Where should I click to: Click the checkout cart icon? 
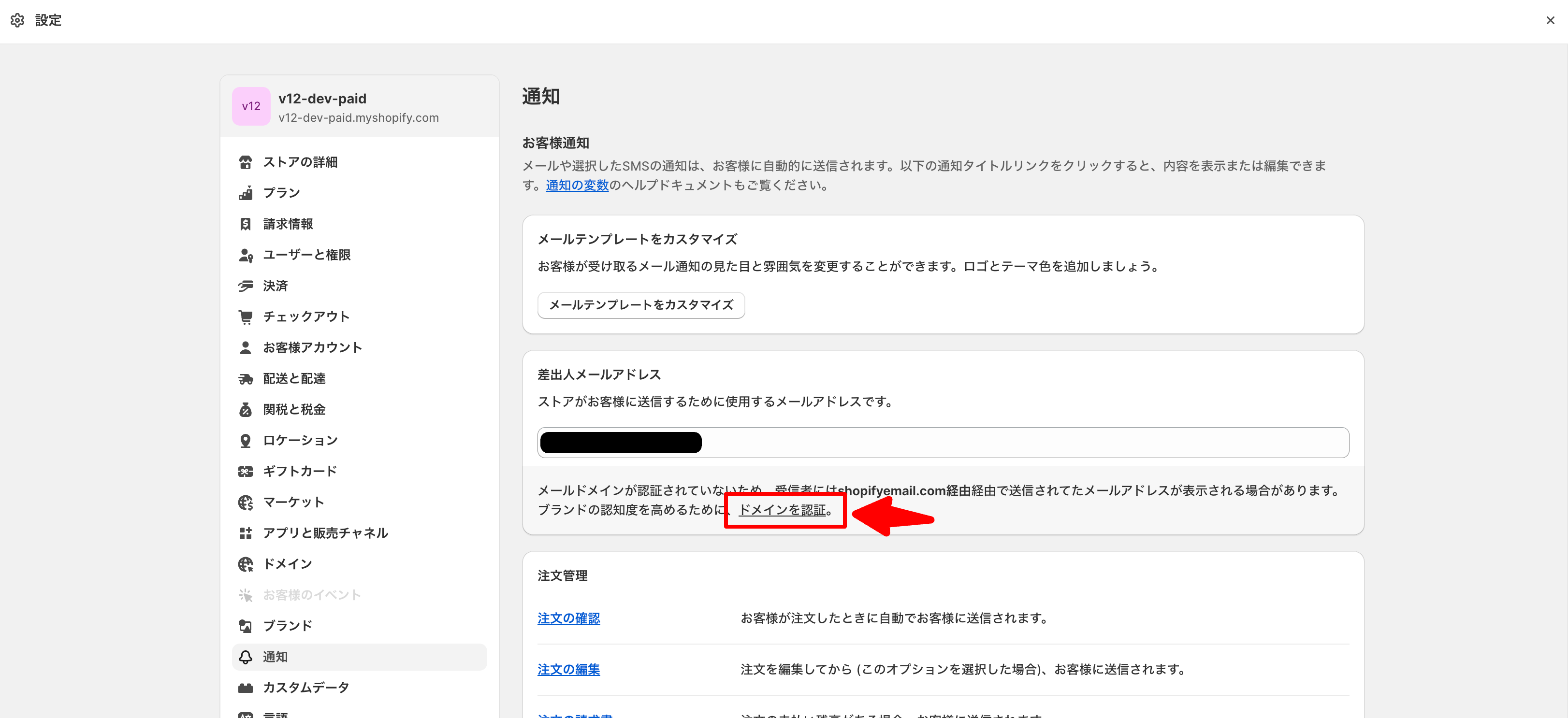click(246, 316)
